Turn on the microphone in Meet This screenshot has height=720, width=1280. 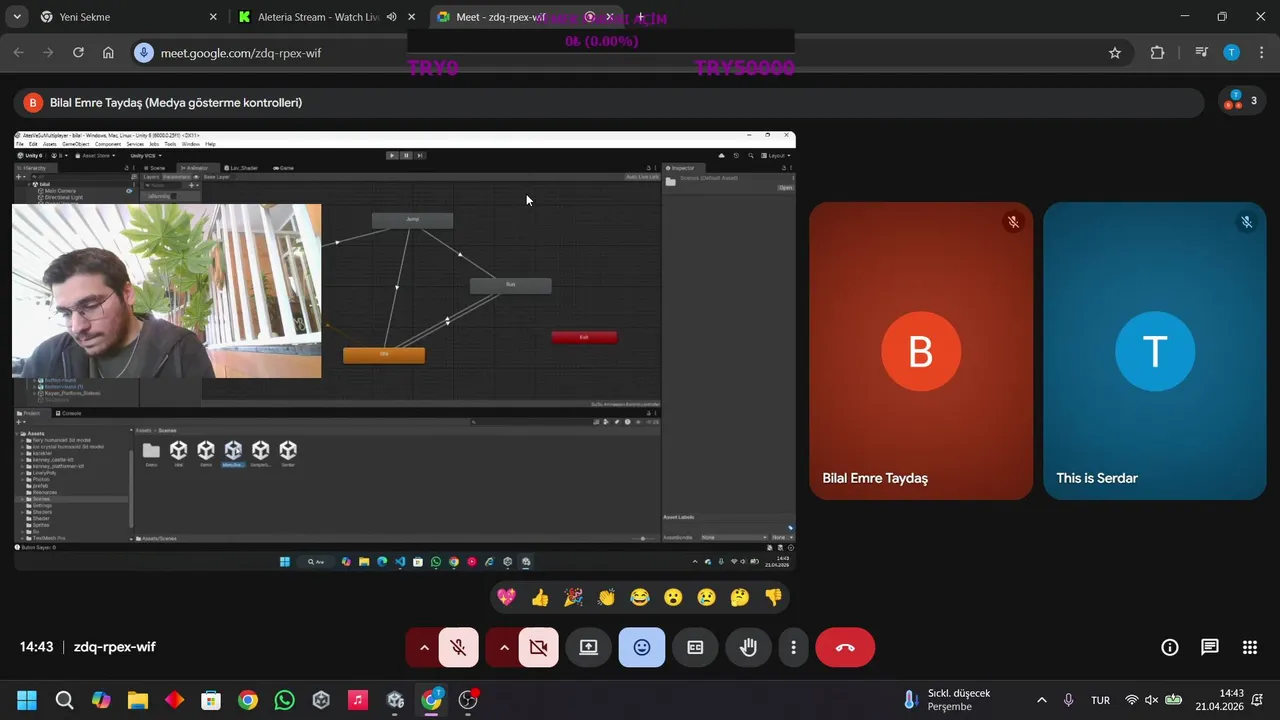click(x=458, y=647)
